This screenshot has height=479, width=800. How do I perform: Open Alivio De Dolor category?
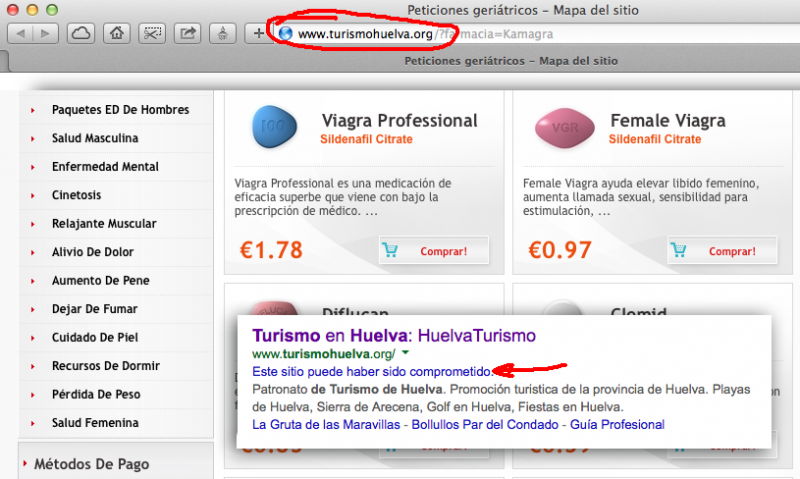click(x=93, y=252)
